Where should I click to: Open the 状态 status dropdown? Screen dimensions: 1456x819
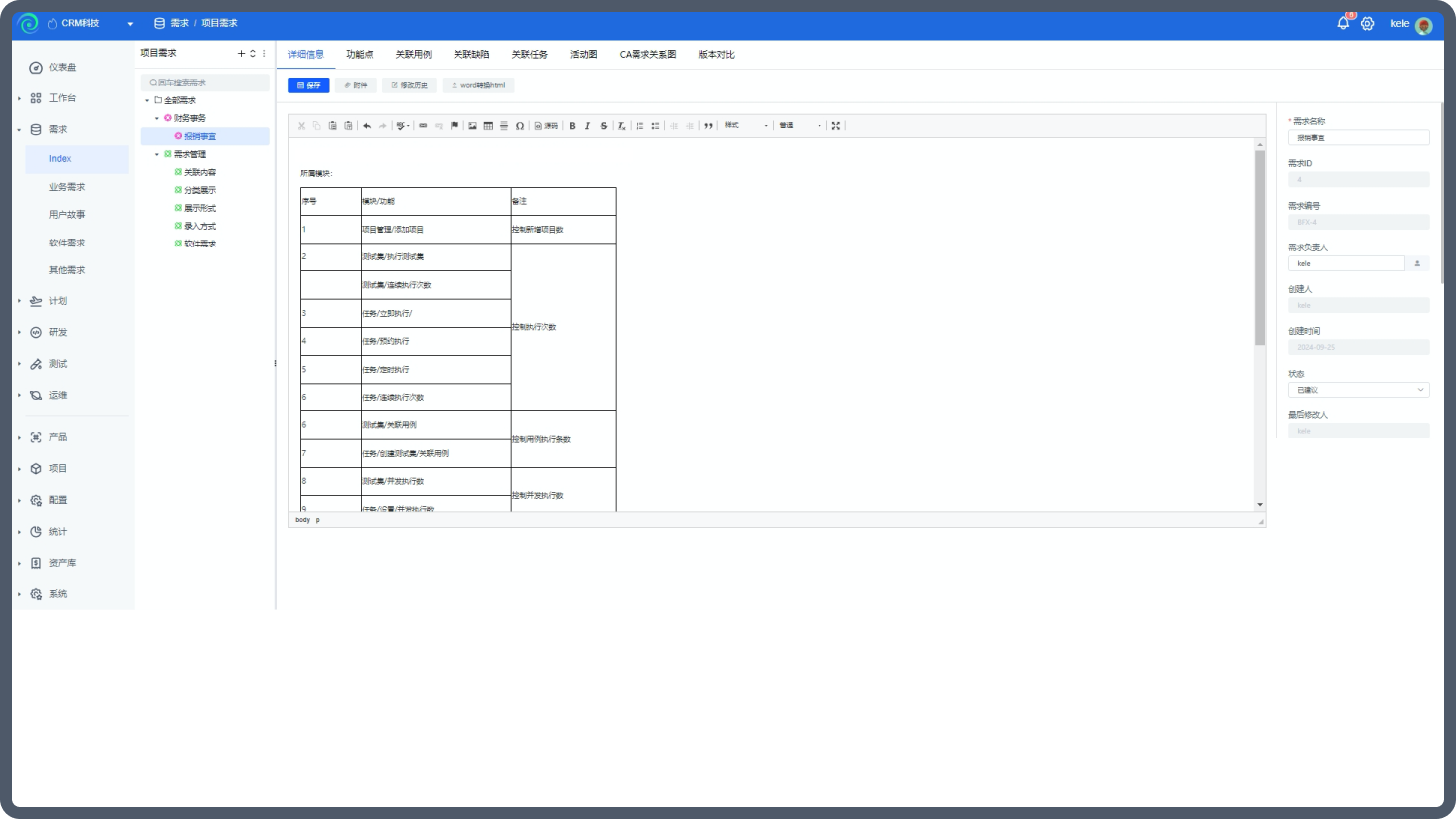(1359, 390)
